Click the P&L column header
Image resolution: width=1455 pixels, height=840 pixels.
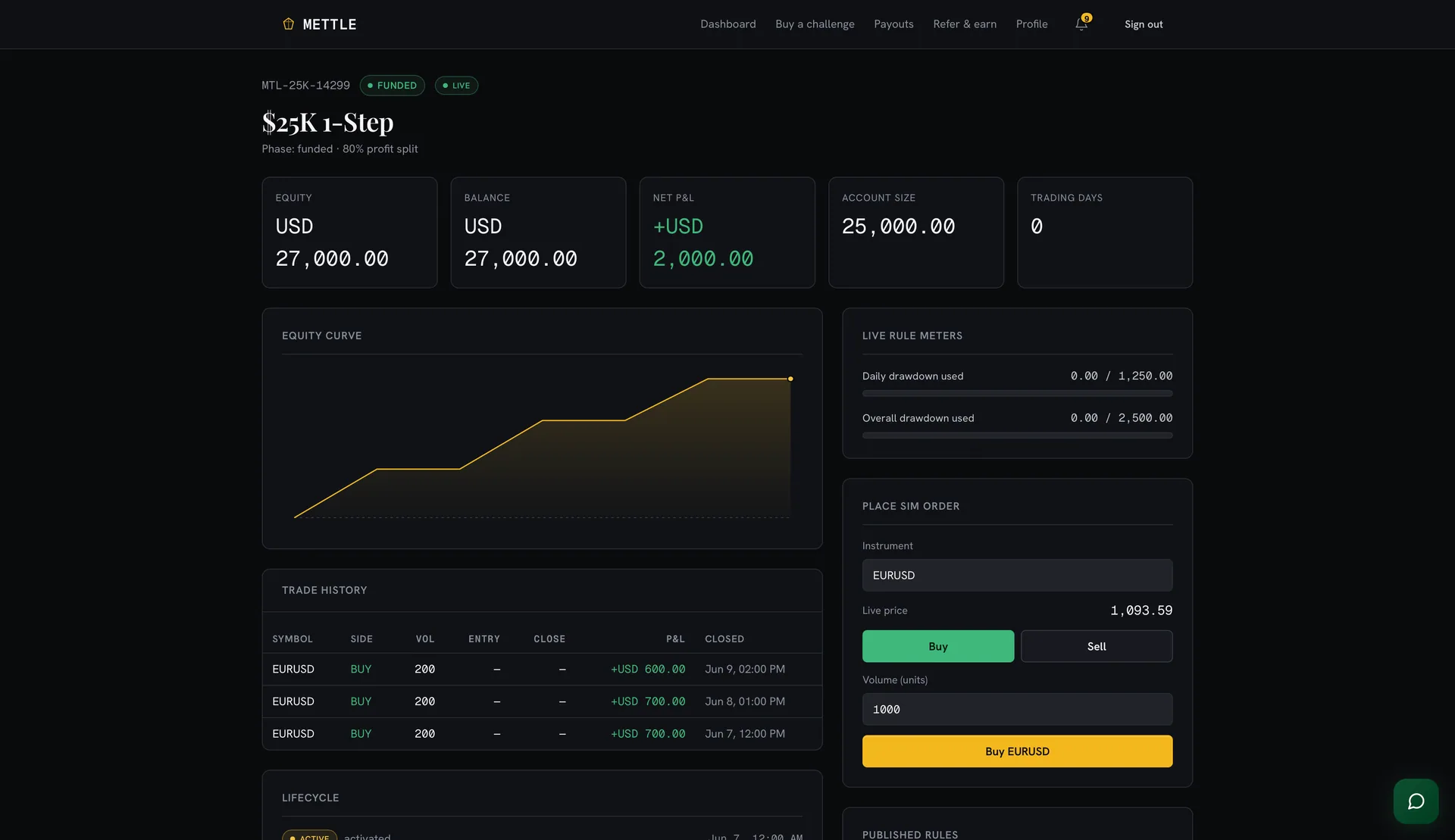coord(675,639)
